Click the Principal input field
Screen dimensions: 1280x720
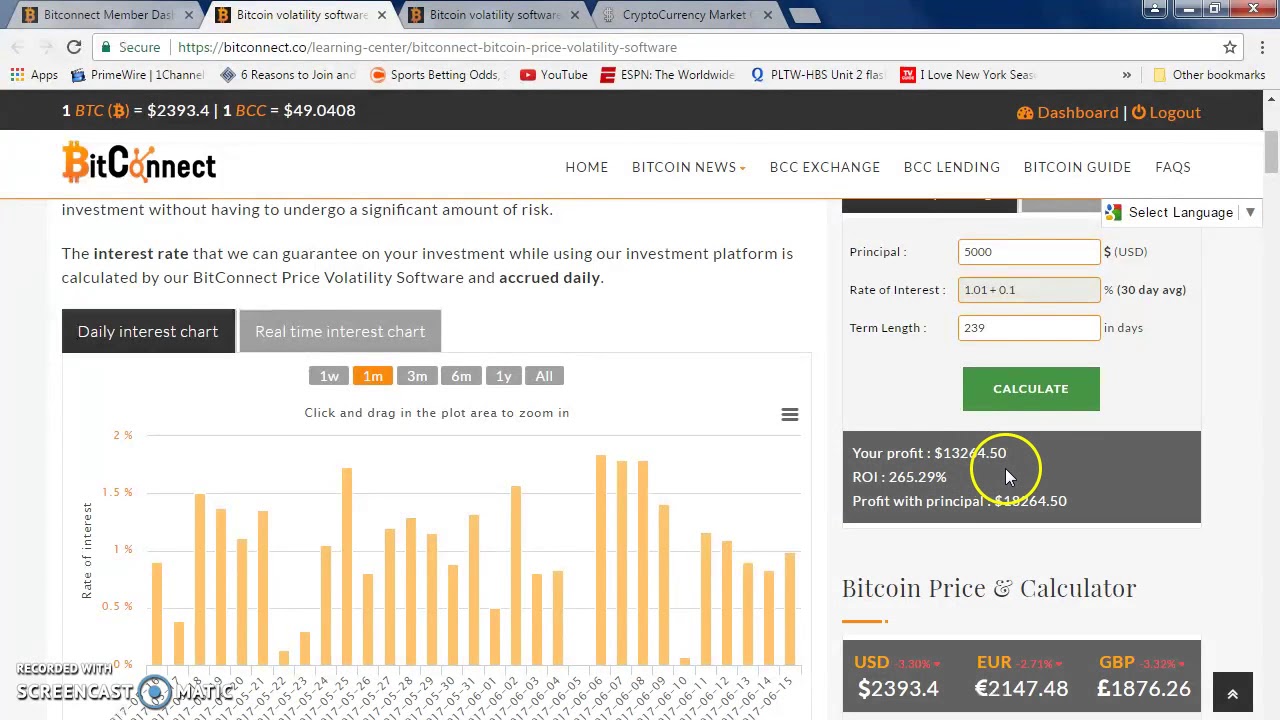pos(1029,252)
